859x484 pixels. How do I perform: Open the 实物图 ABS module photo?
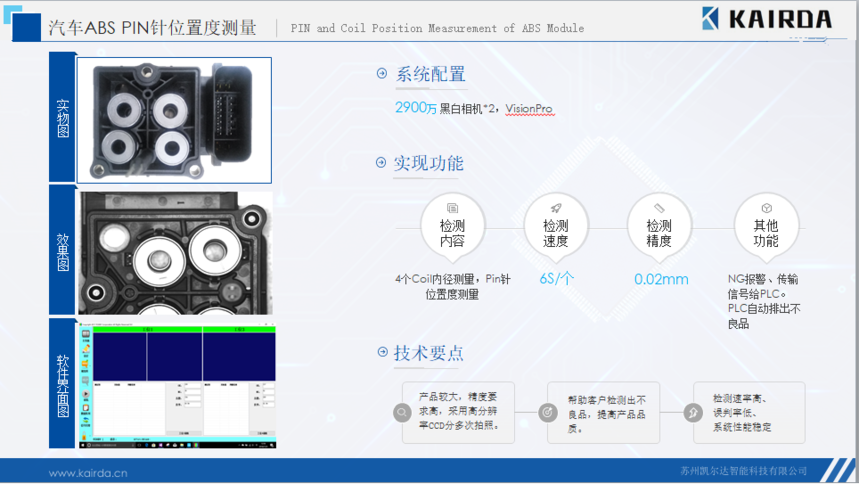(174, 120)
